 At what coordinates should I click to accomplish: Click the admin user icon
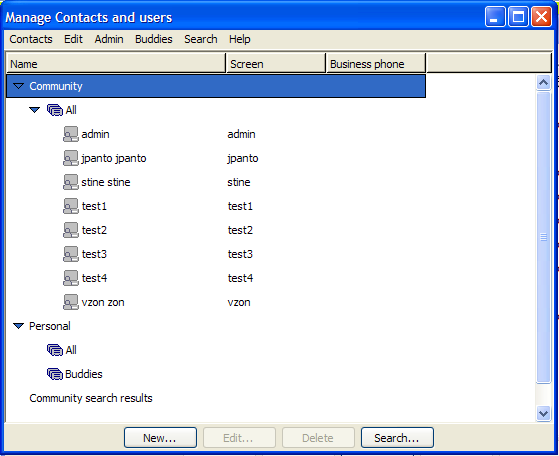click(71, 134)
